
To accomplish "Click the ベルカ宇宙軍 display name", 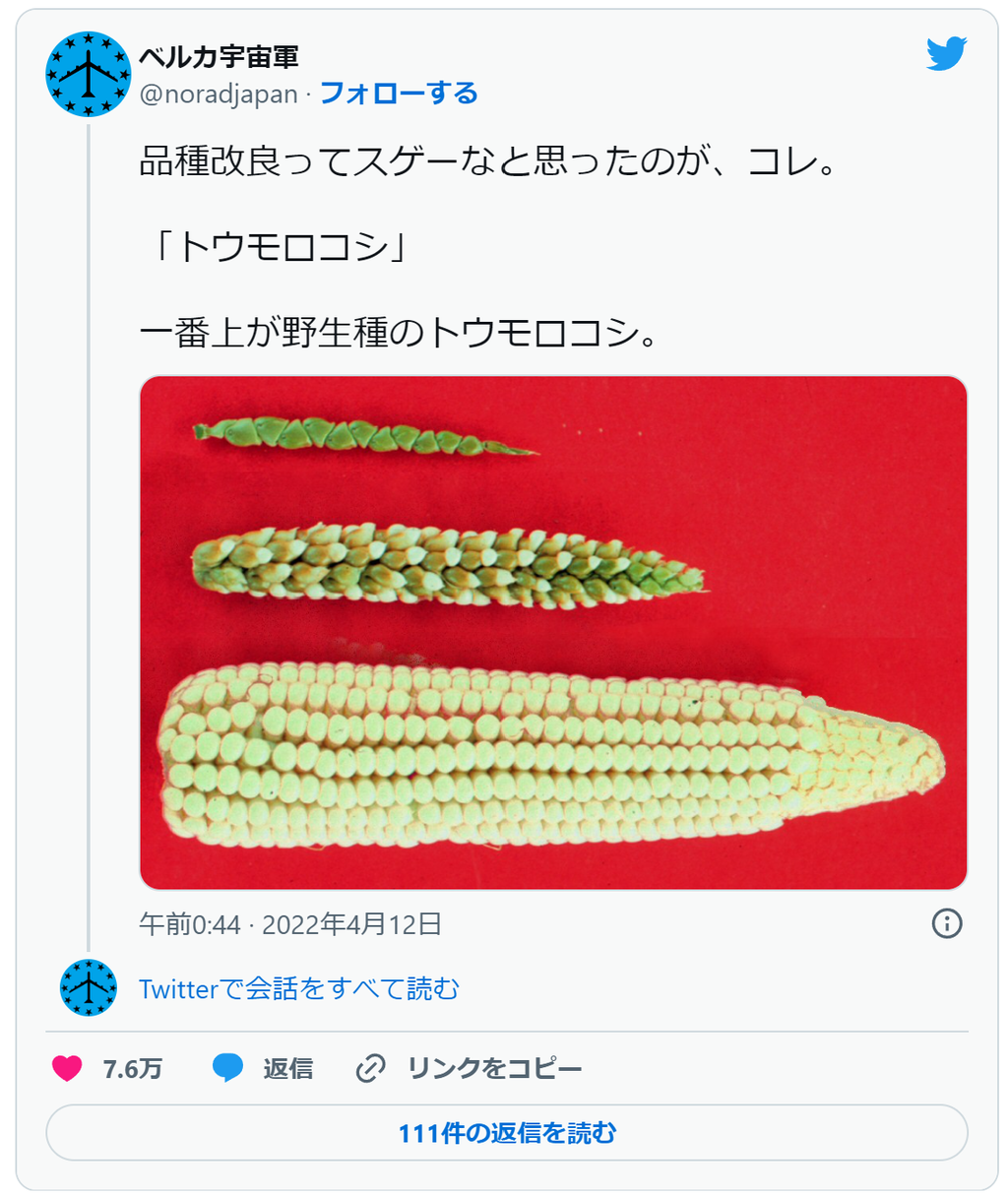I will [x=219, y=57].
